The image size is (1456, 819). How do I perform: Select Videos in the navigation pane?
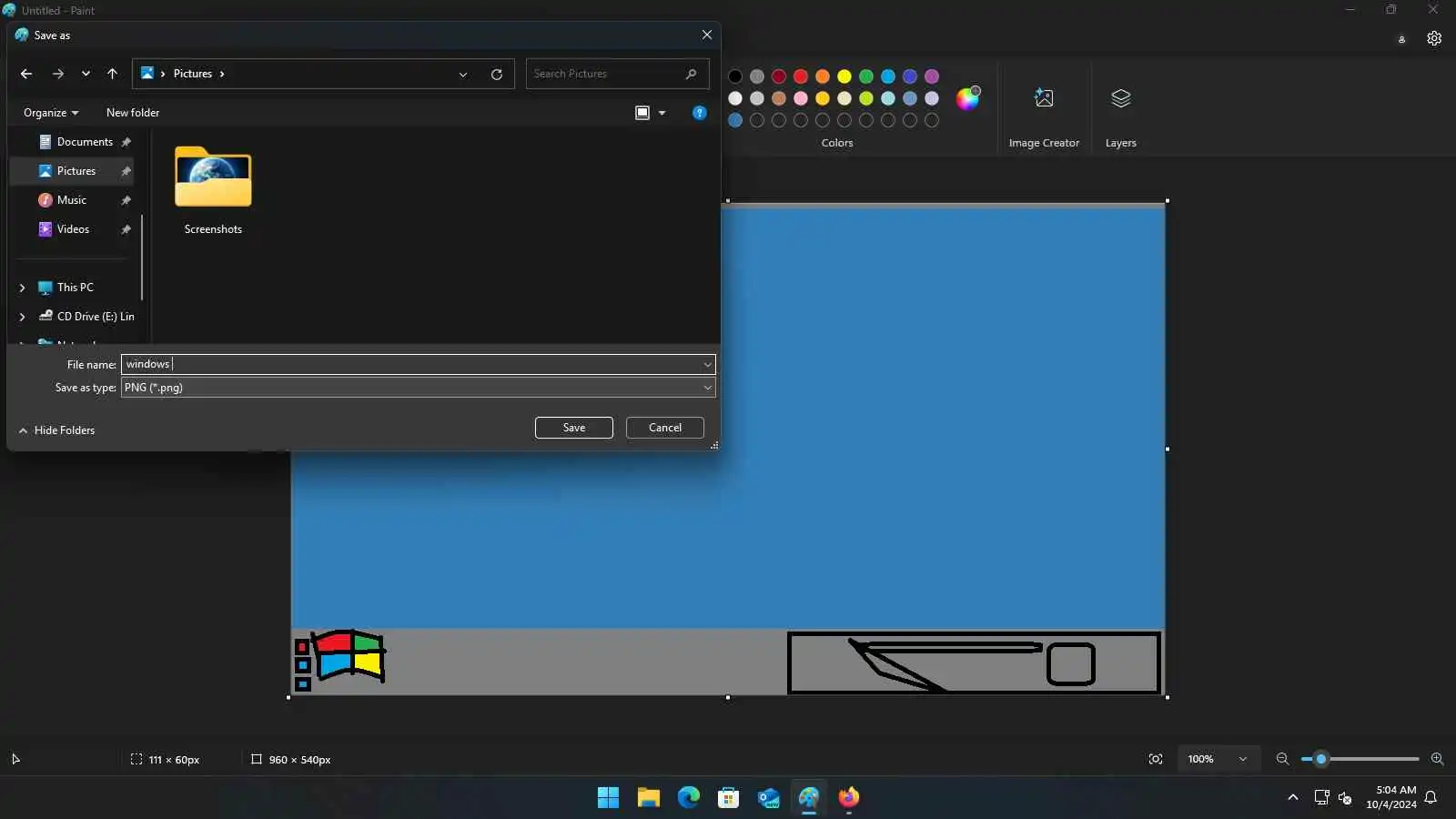(73, 229)
